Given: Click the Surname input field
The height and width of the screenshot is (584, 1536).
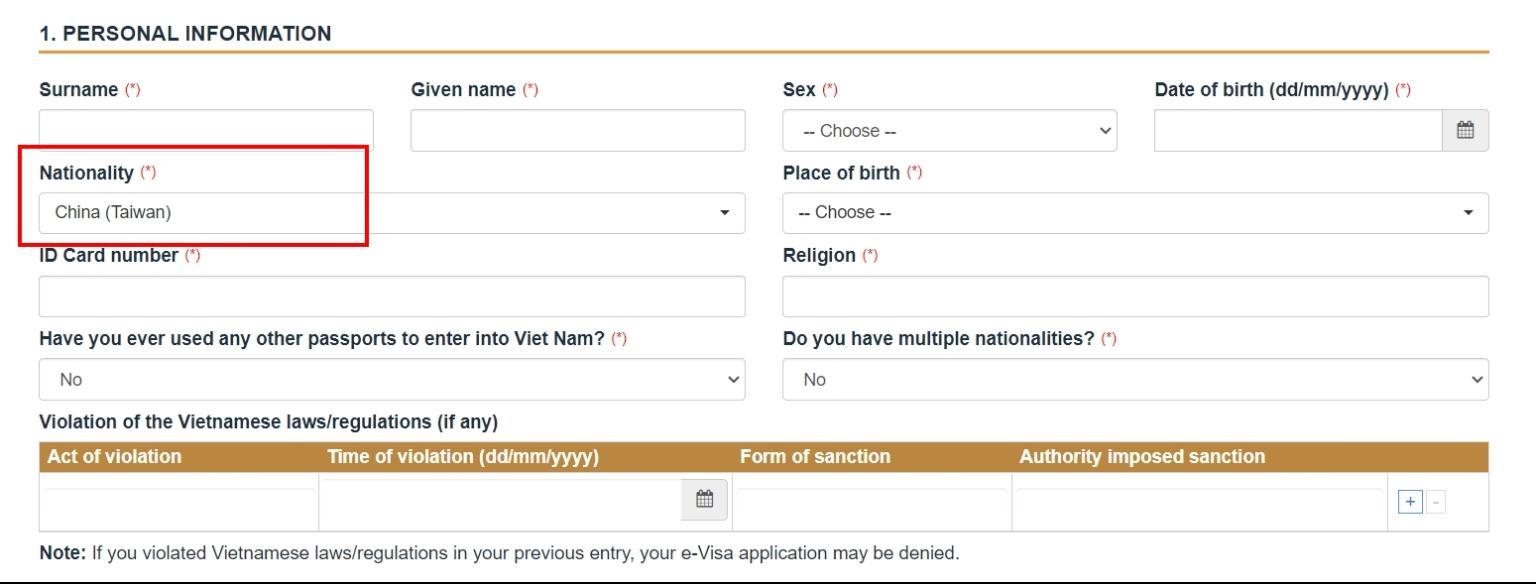Looking at the screenshot, I should tap(206, 131).
